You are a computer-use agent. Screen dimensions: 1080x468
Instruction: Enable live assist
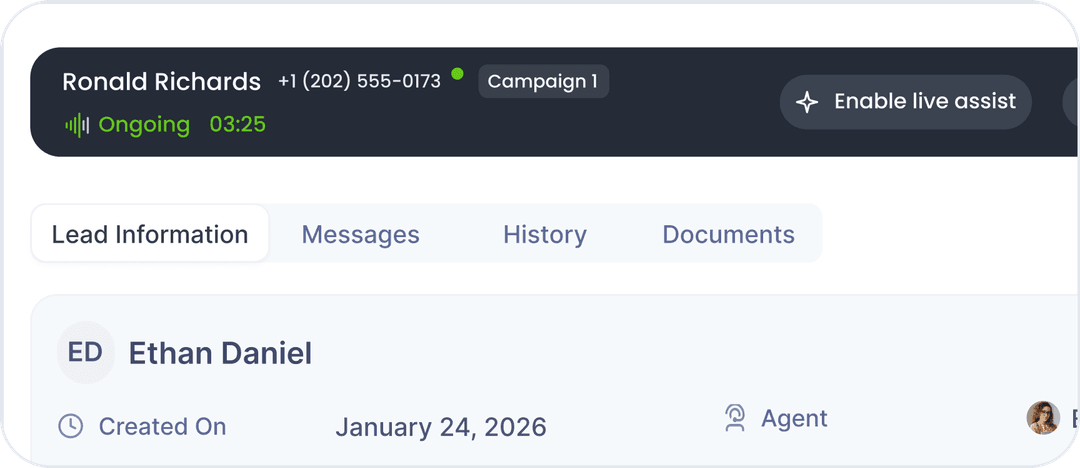(x=905, y=102)
